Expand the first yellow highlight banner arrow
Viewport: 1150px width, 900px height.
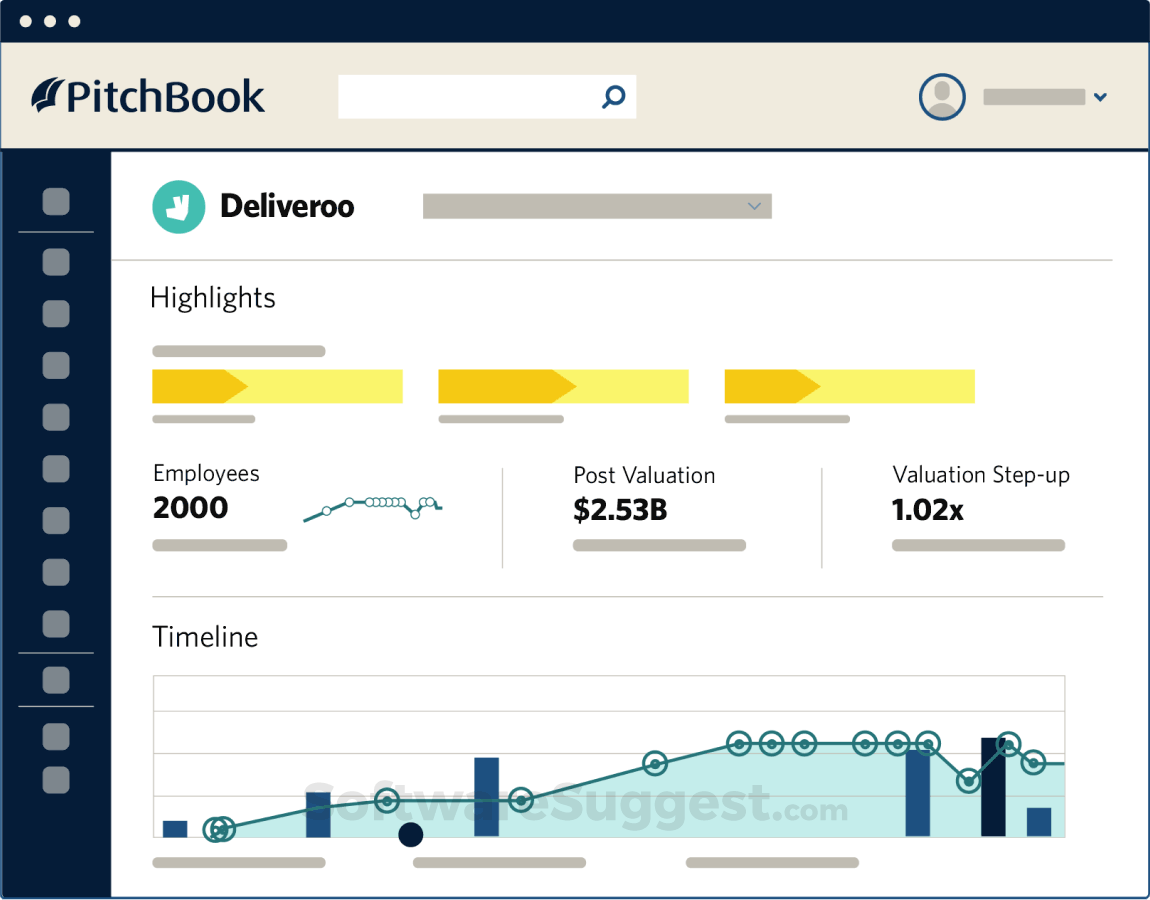(200, 386)
